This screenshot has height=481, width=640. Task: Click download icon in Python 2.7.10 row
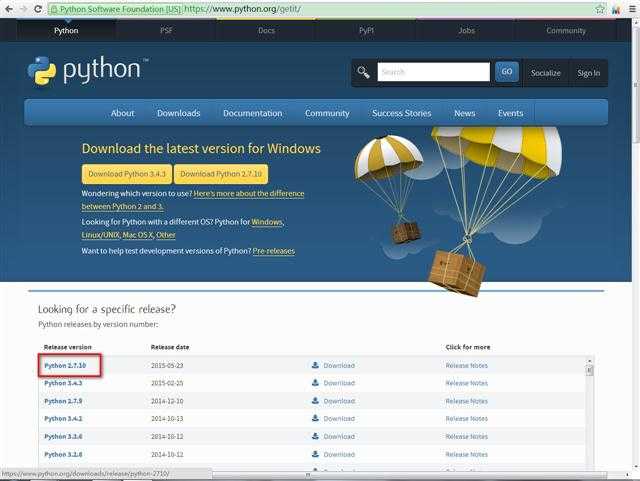tap(315, 365)
